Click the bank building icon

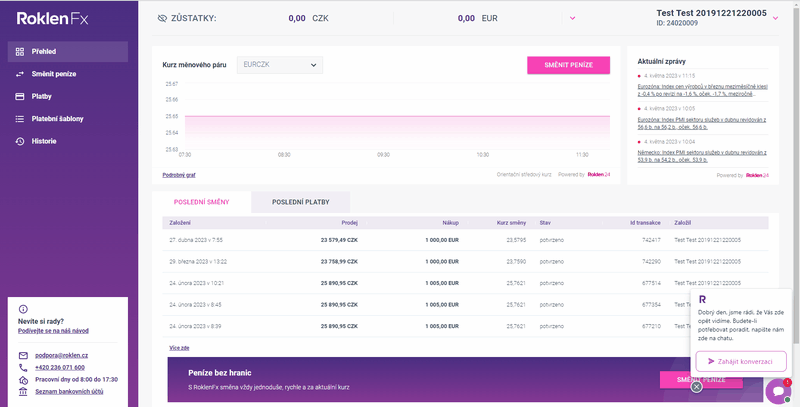click(x=23, y=392)
